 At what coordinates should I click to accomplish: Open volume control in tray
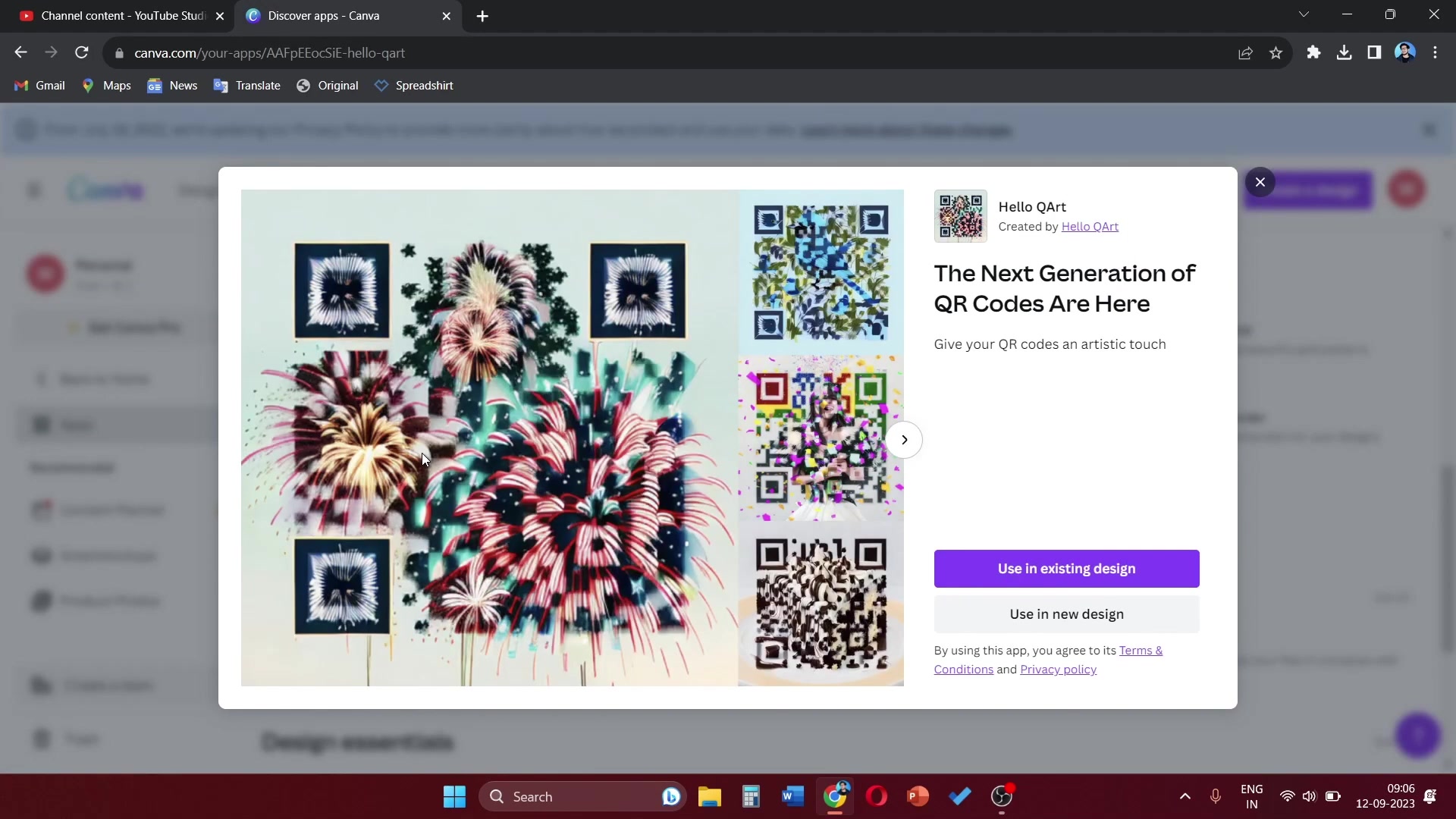tap(1309, 797)
